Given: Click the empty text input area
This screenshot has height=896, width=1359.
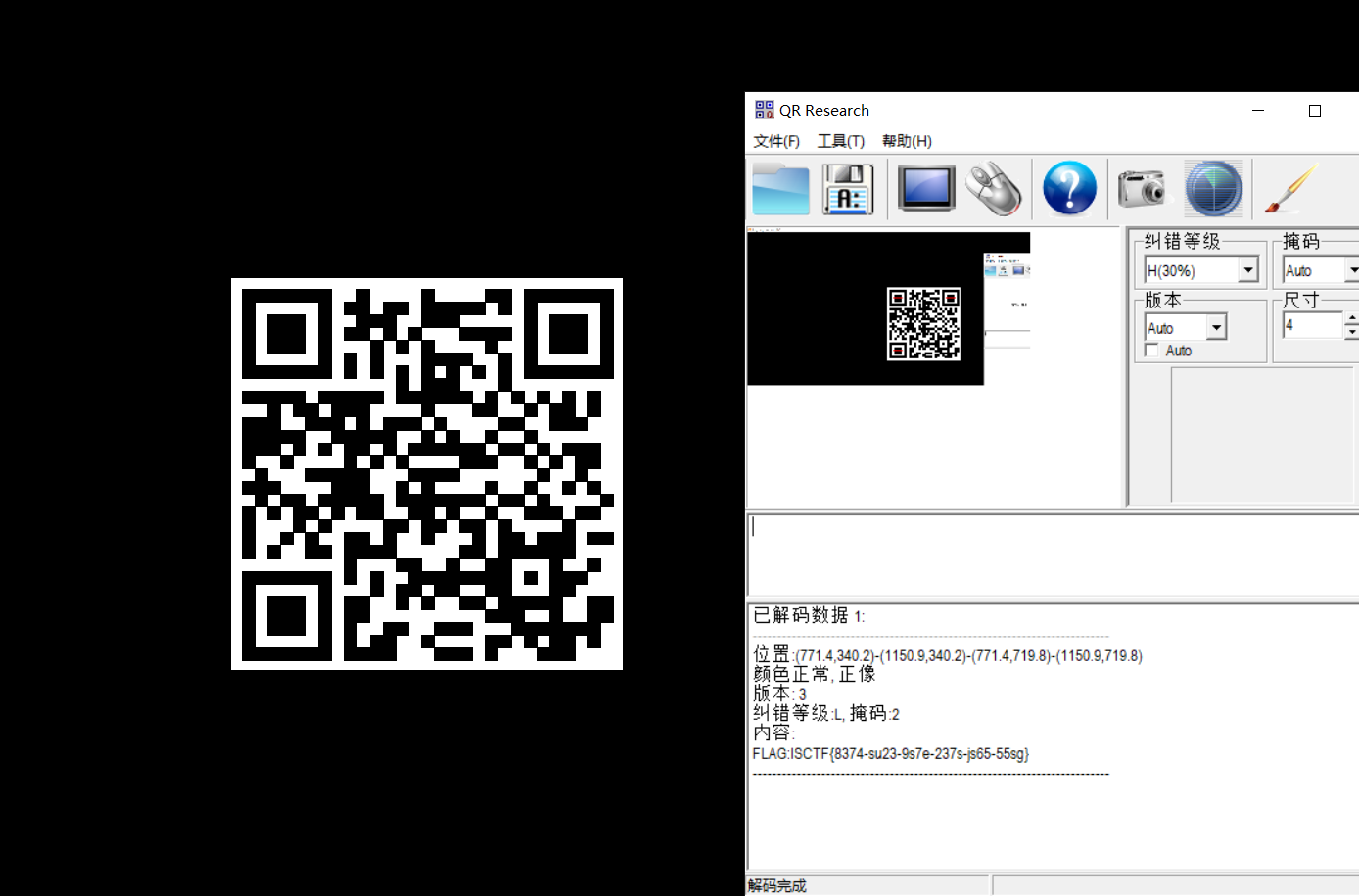Looking at the screenshot, I should (x=1054, y=554).
